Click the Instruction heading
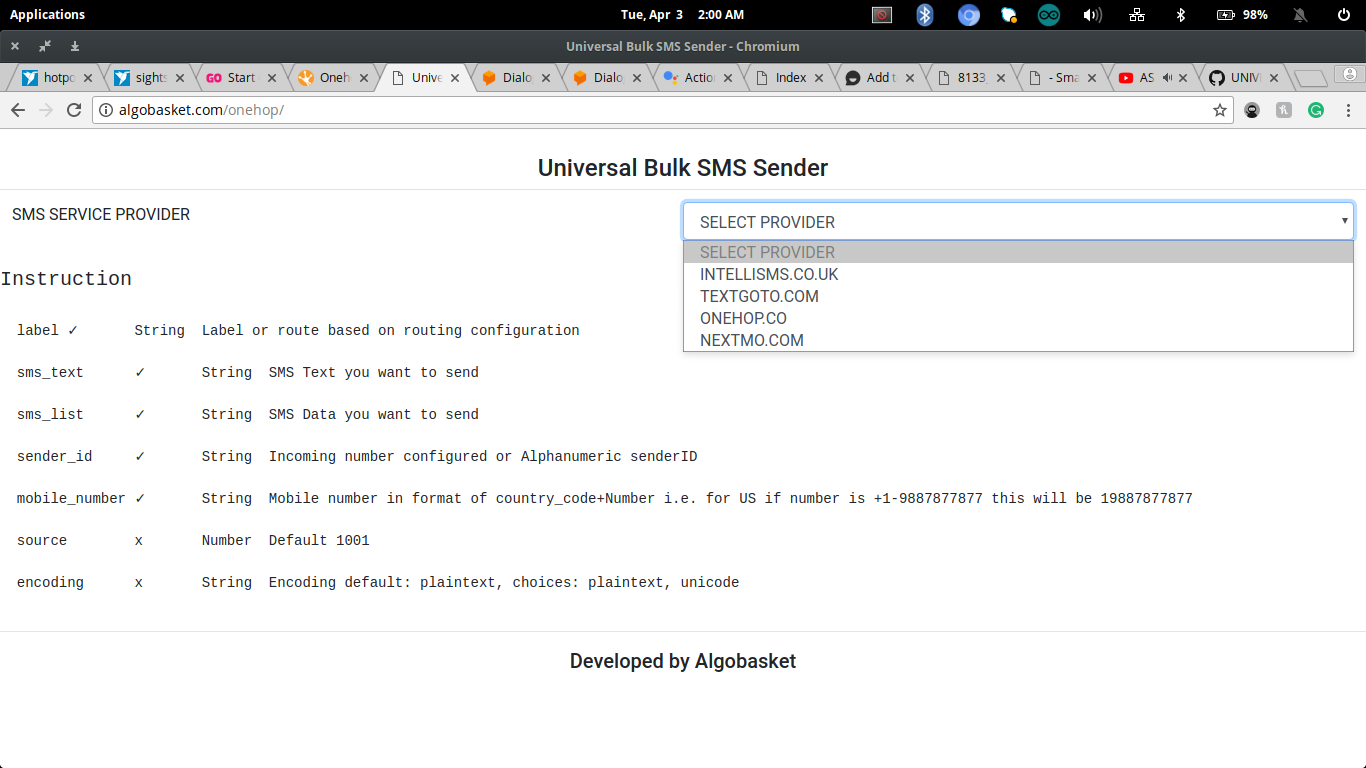Viewport: 1366px width, 768px height. [66, 279]
